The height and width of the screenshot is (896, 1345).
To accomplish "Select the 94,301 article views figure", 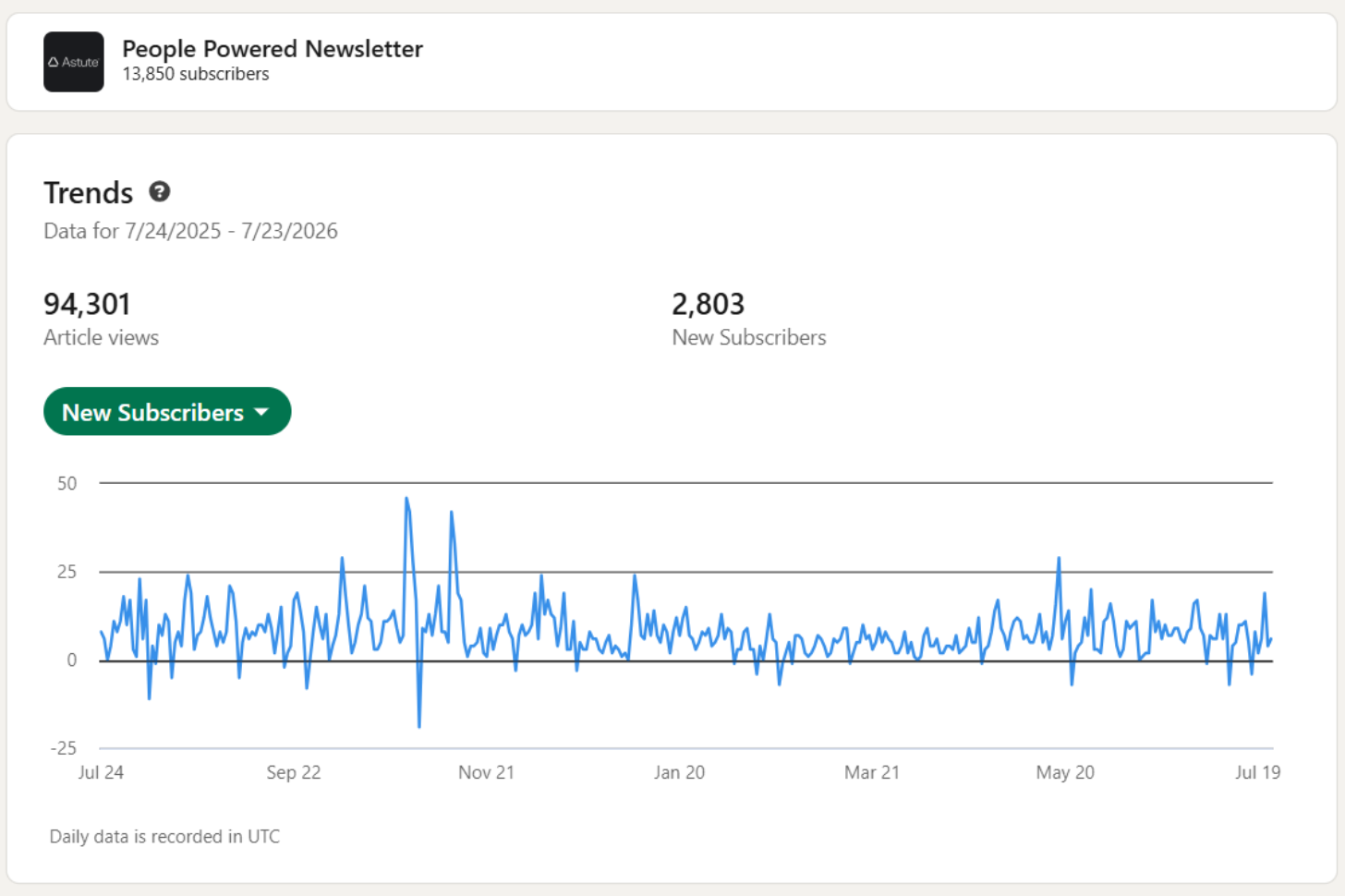I will (87, 304).
